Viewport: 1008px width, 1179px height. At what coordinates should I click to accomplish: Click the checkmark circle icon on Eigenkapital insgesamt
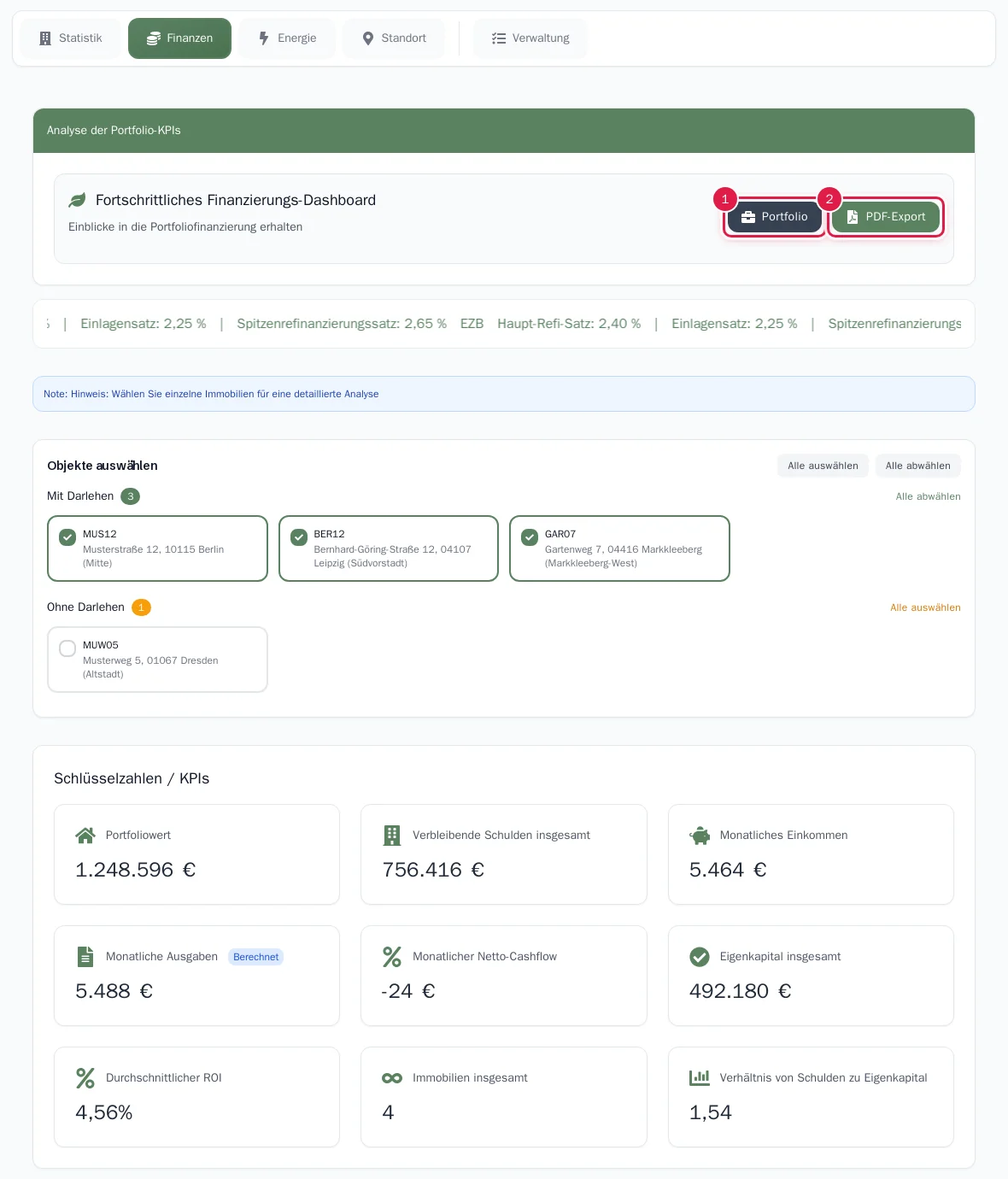coord(700,957)
